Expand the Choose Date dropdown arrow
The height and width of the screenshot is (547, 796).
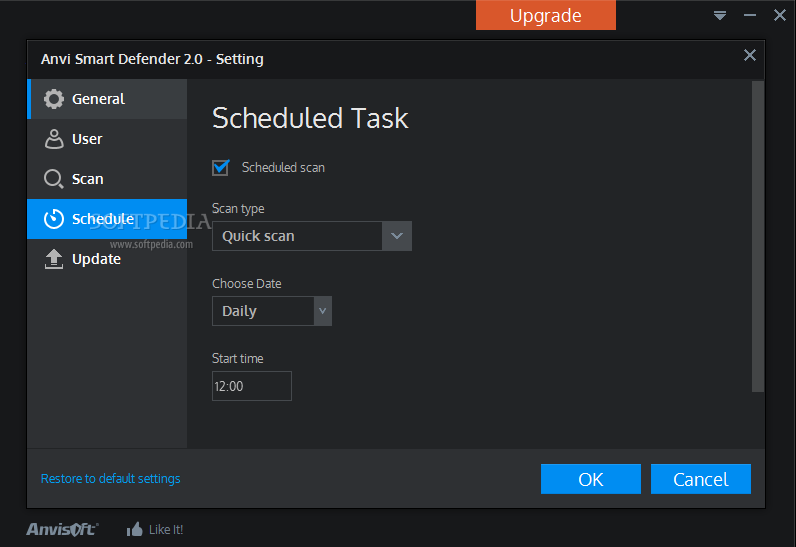(x=322, y=311)
